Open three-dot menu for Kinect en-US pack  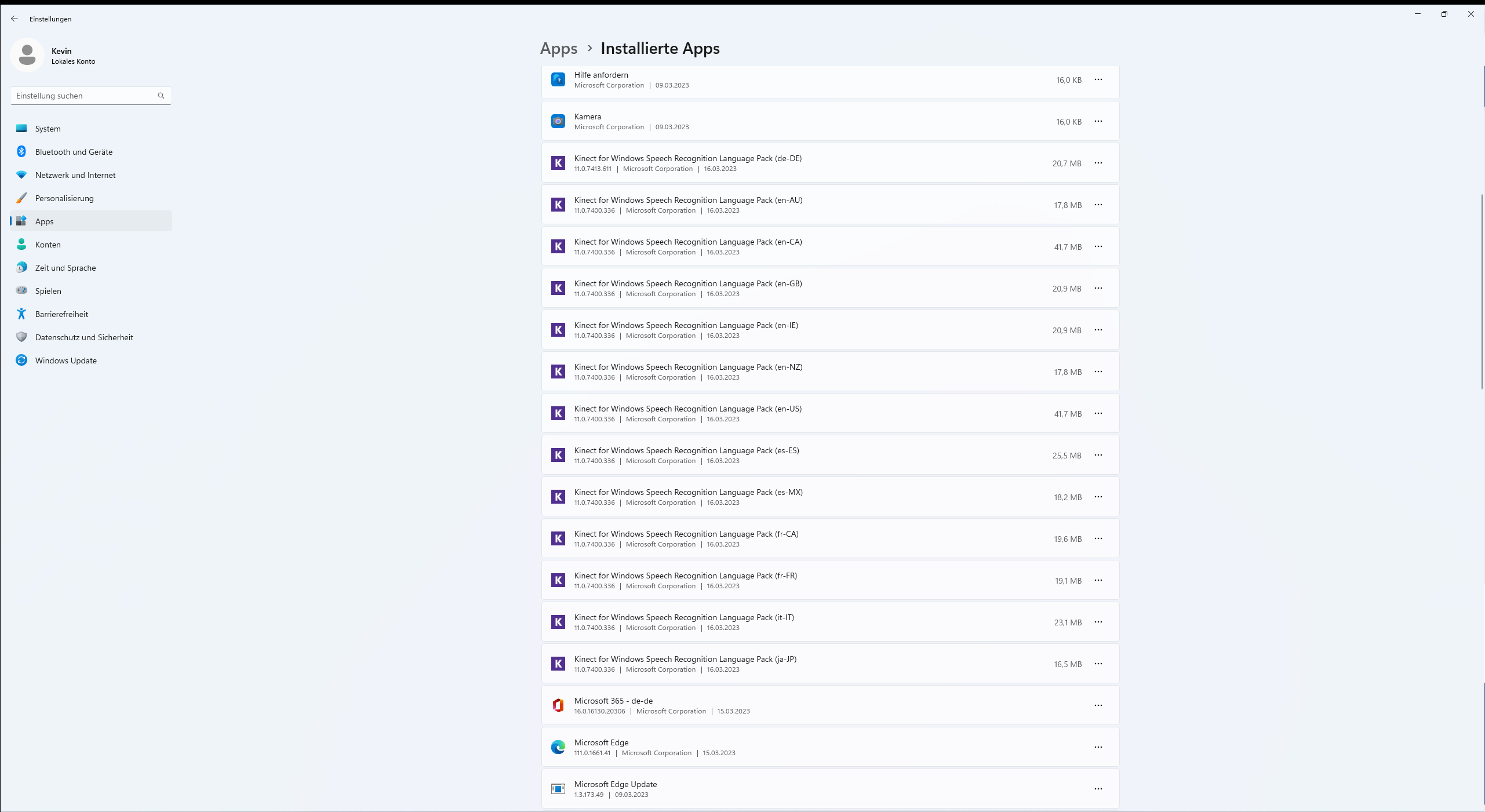[x=1098, y=413]
